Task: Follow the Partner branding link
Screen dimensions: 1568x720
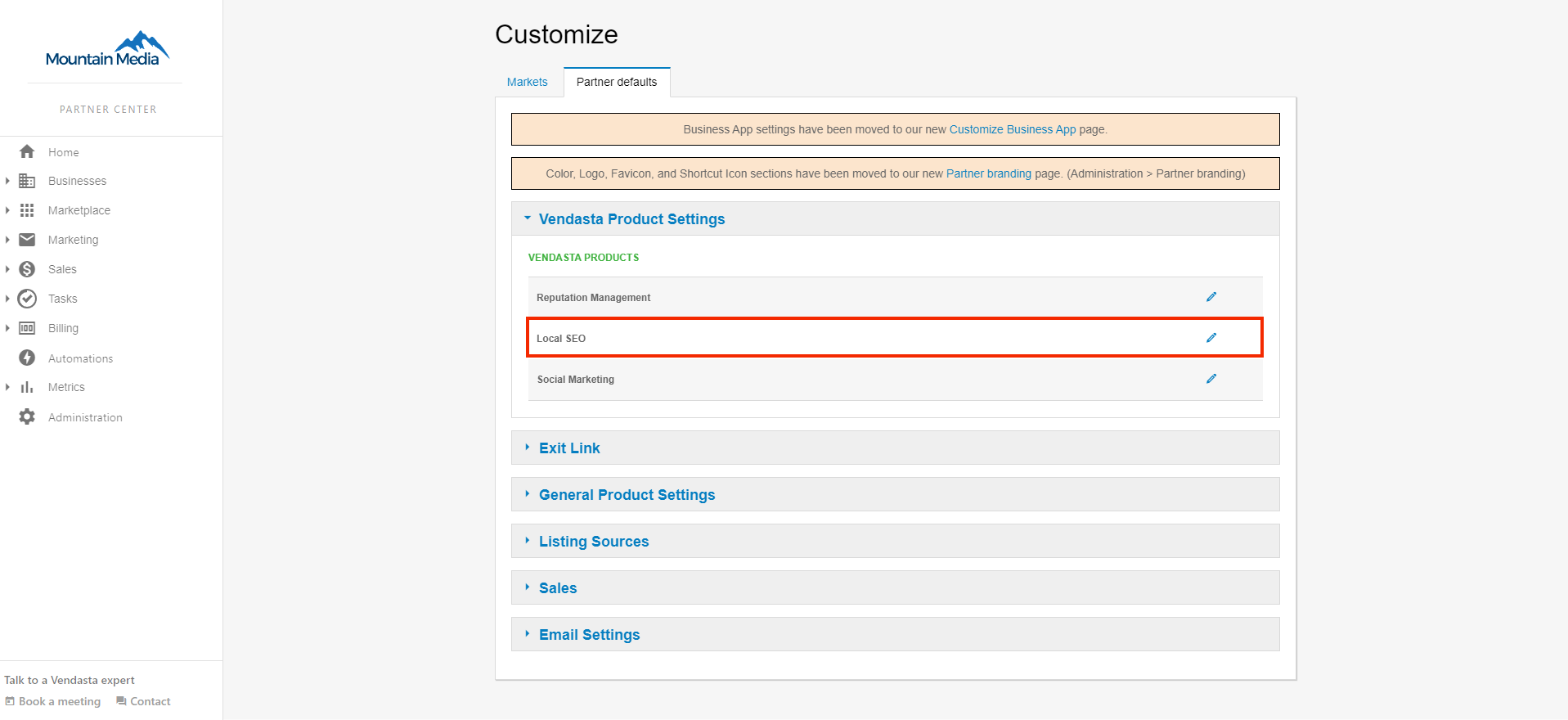Action: [x=989, y=173]
